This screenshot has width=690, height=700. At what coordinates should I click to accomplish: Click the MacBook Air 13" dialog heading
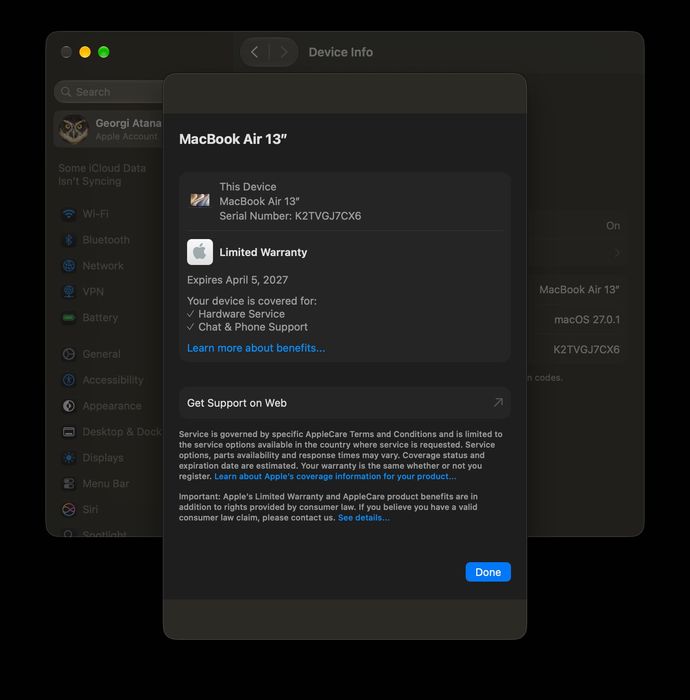[233, 139]
